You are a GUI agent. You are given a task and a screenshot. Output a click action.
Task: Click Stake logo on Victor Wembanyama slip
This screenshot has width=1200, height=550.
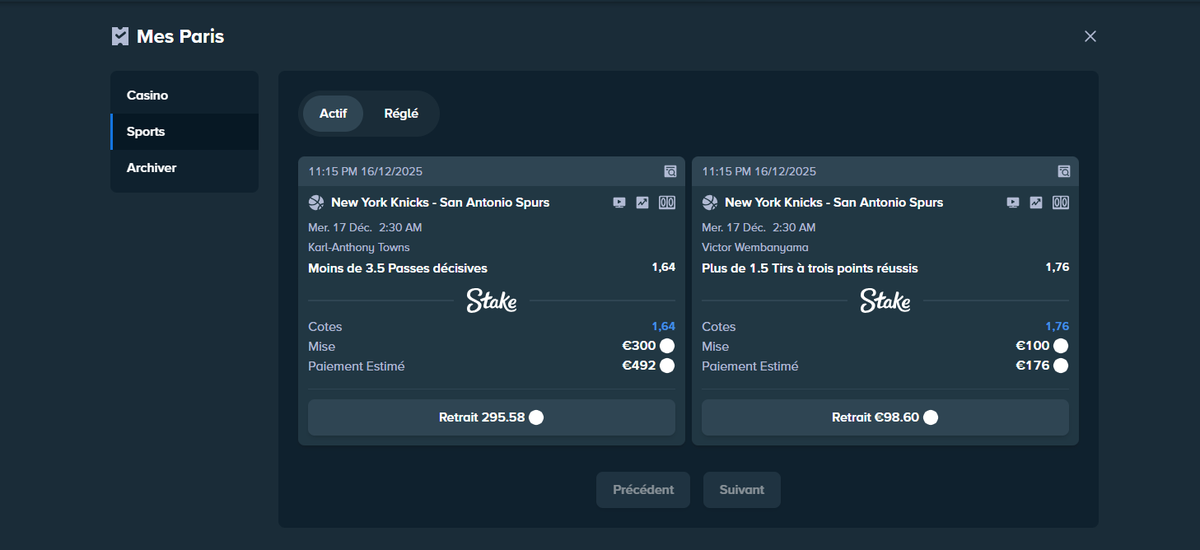coord(885,300)
